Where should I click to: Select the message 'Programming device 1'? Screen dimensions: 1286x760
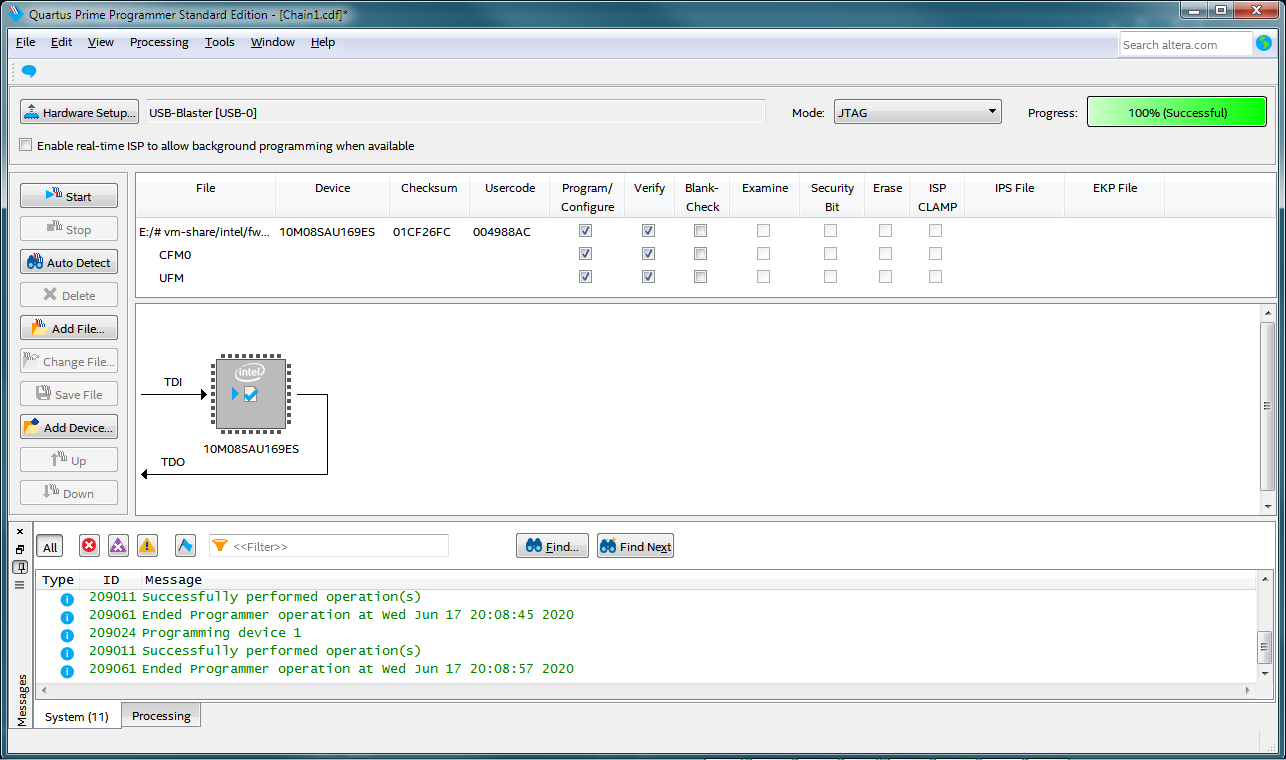[x=221, y=633]
